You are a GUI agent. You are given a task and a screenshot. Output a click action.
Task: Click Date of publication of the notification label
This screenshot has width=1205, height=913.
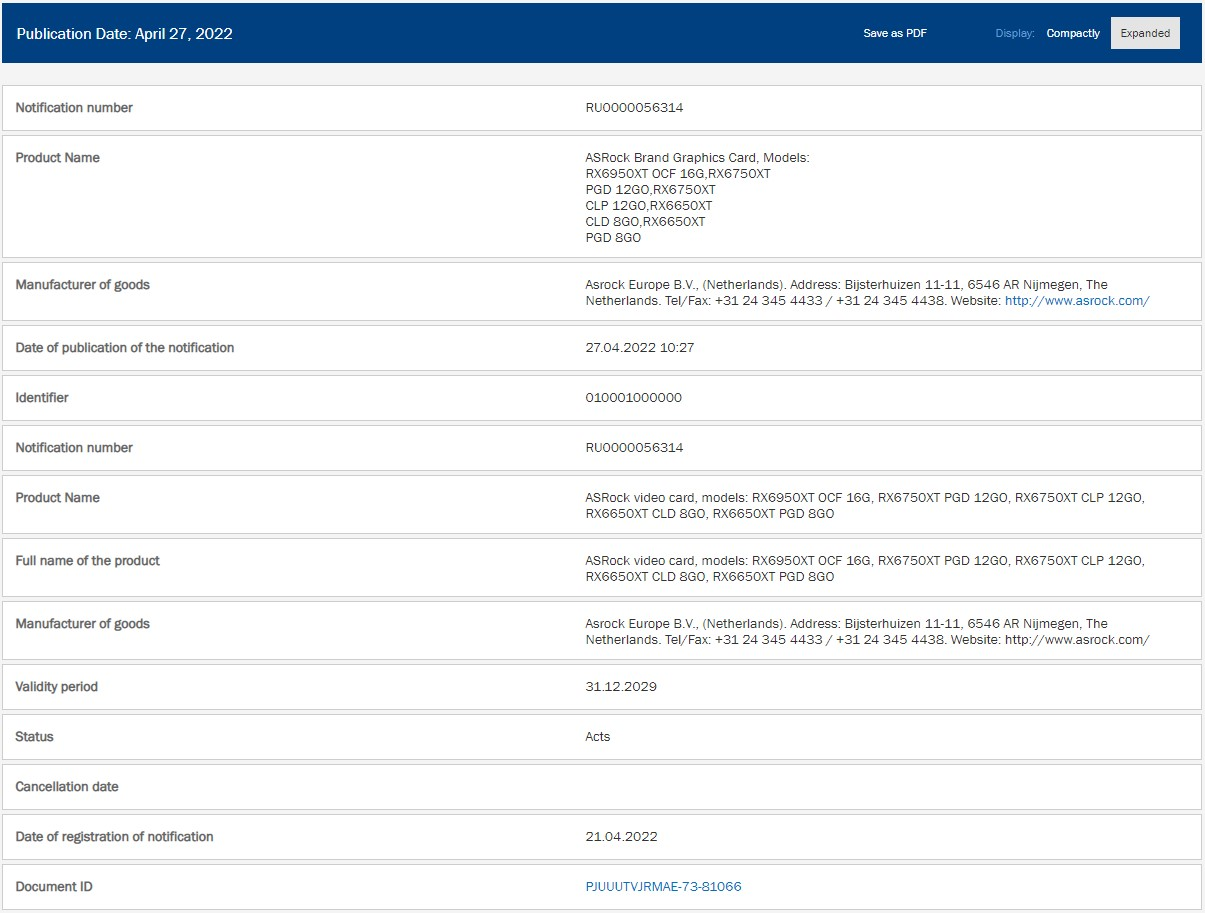(124, 347)
